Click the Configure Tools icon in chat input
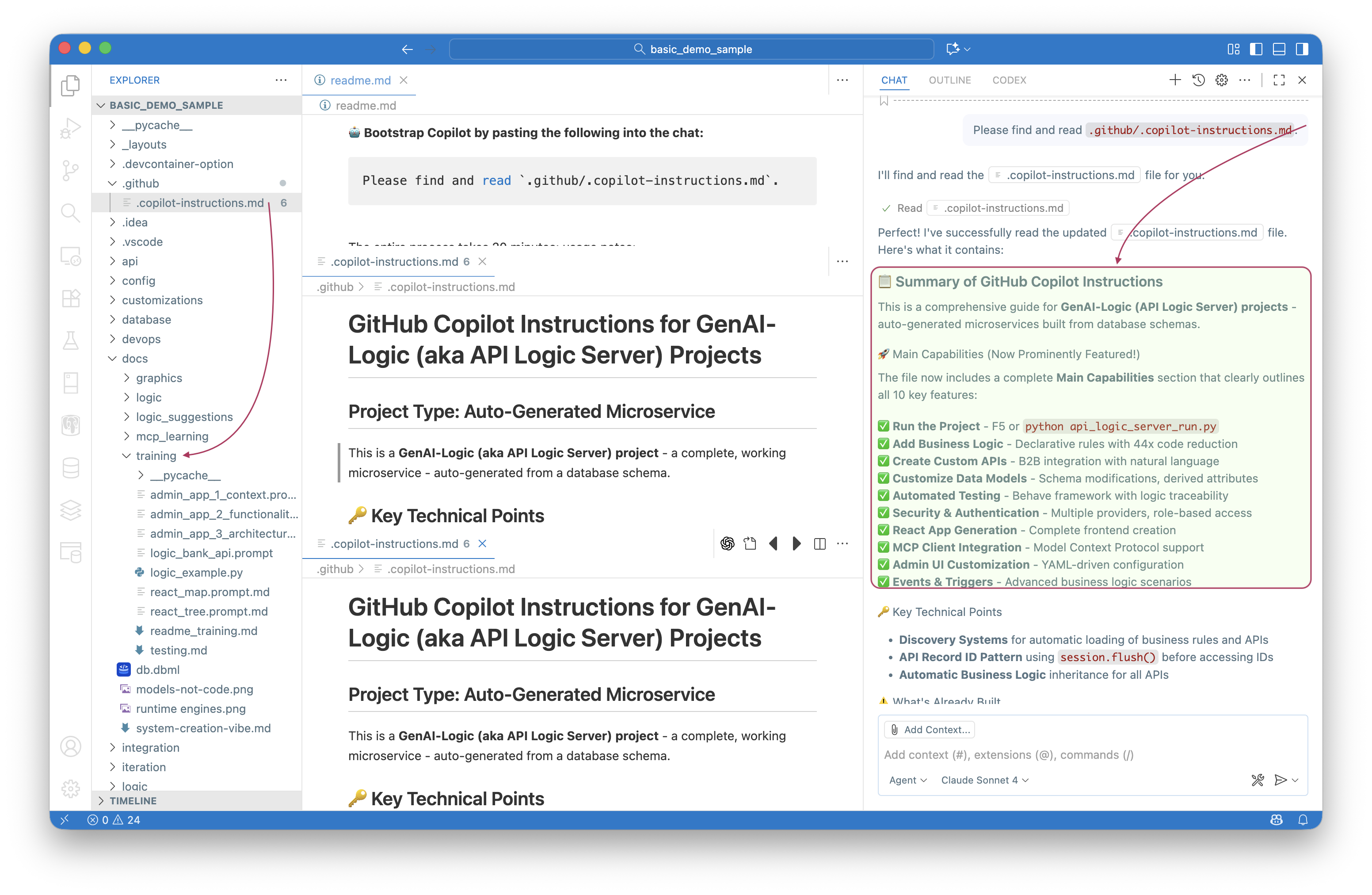Screen dimensions: 1372x895 click(x=1257, y=780)
